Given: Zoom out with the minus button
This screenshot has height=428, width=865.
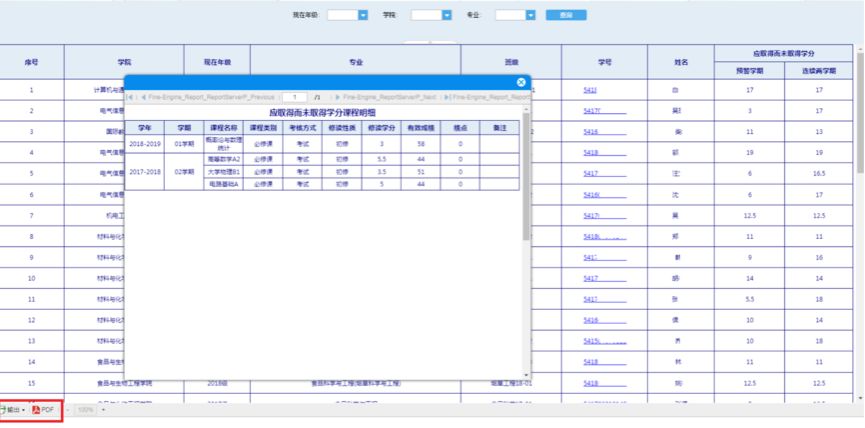Looking at the screenshot, I should click(x=67, y=410).
